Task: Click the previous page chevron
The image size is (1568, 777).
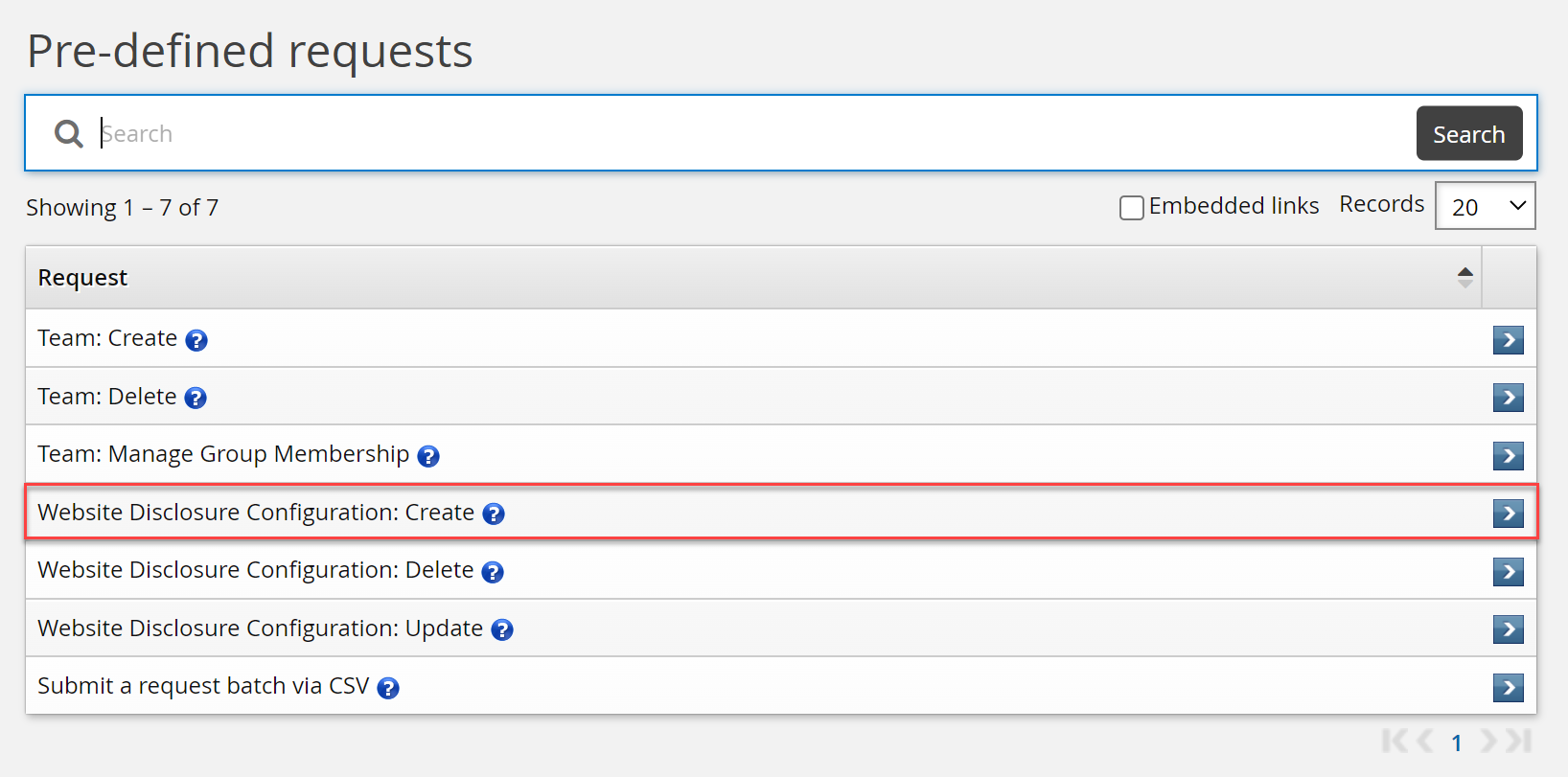Action: click(x=1427, y=742)
